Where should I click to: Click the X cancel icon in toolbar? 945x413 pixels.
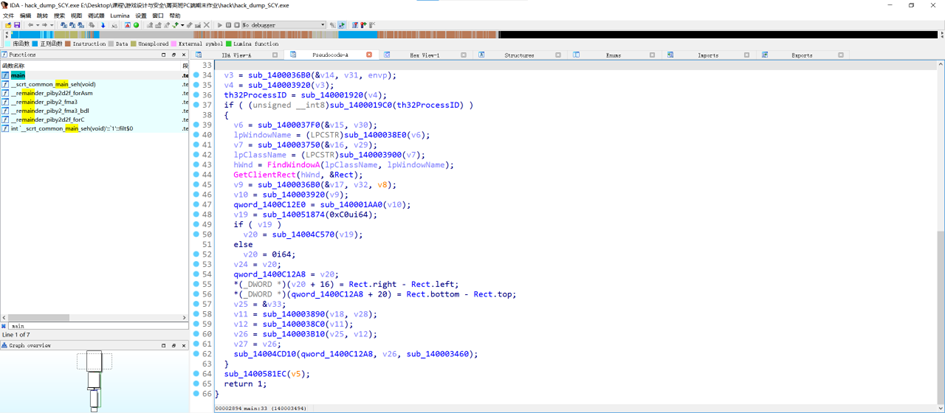pos(207,25)
